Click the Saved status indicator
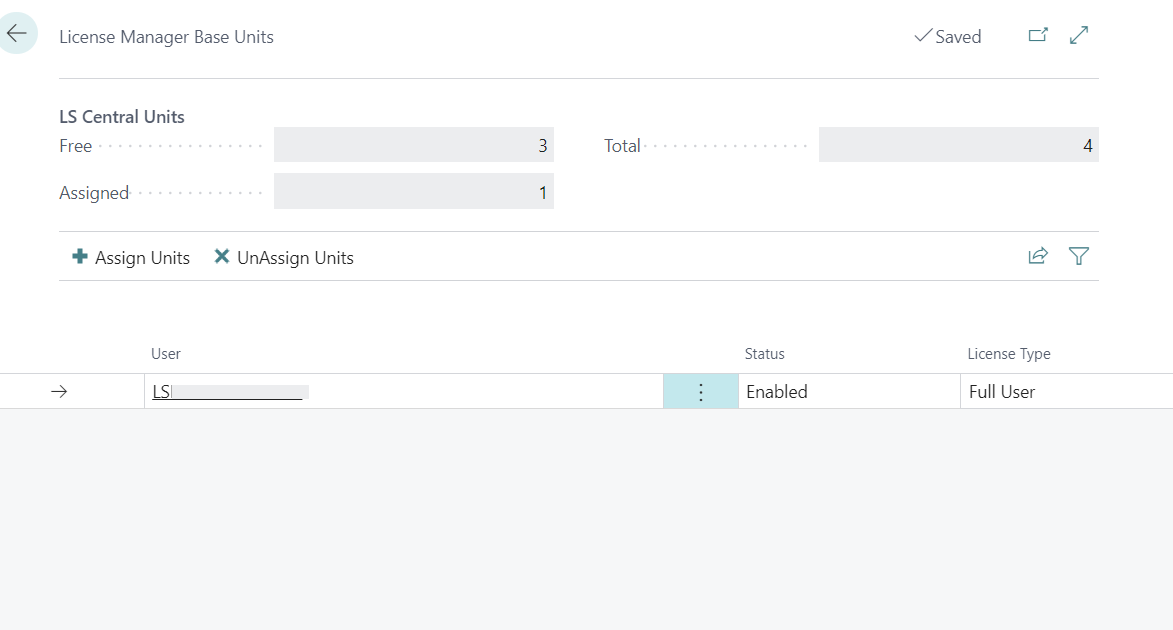This screenshot has height=630, width=1173. pos(948,37)
